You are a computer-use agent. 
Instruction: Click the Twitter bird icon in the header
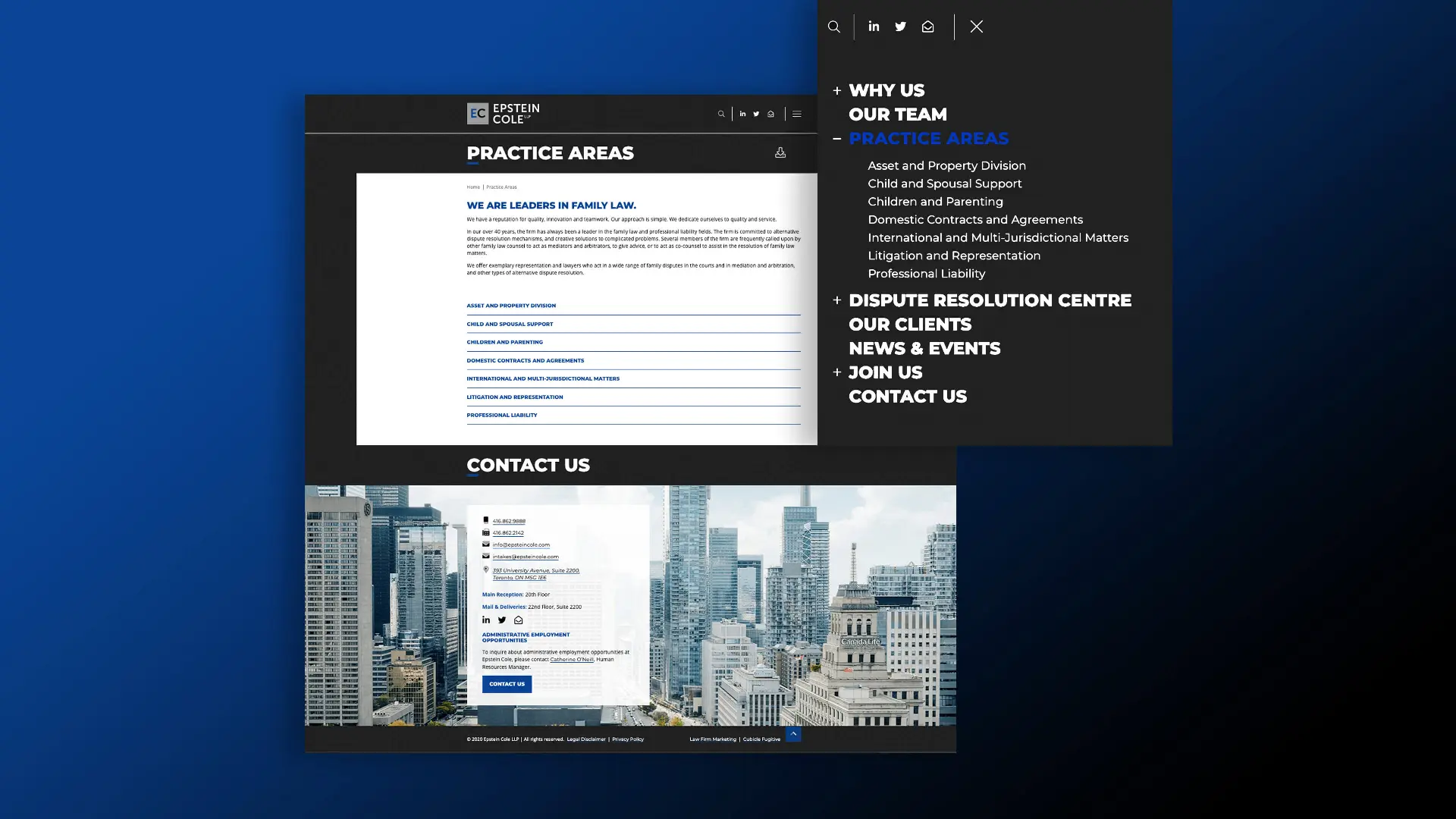pos(756,114)
